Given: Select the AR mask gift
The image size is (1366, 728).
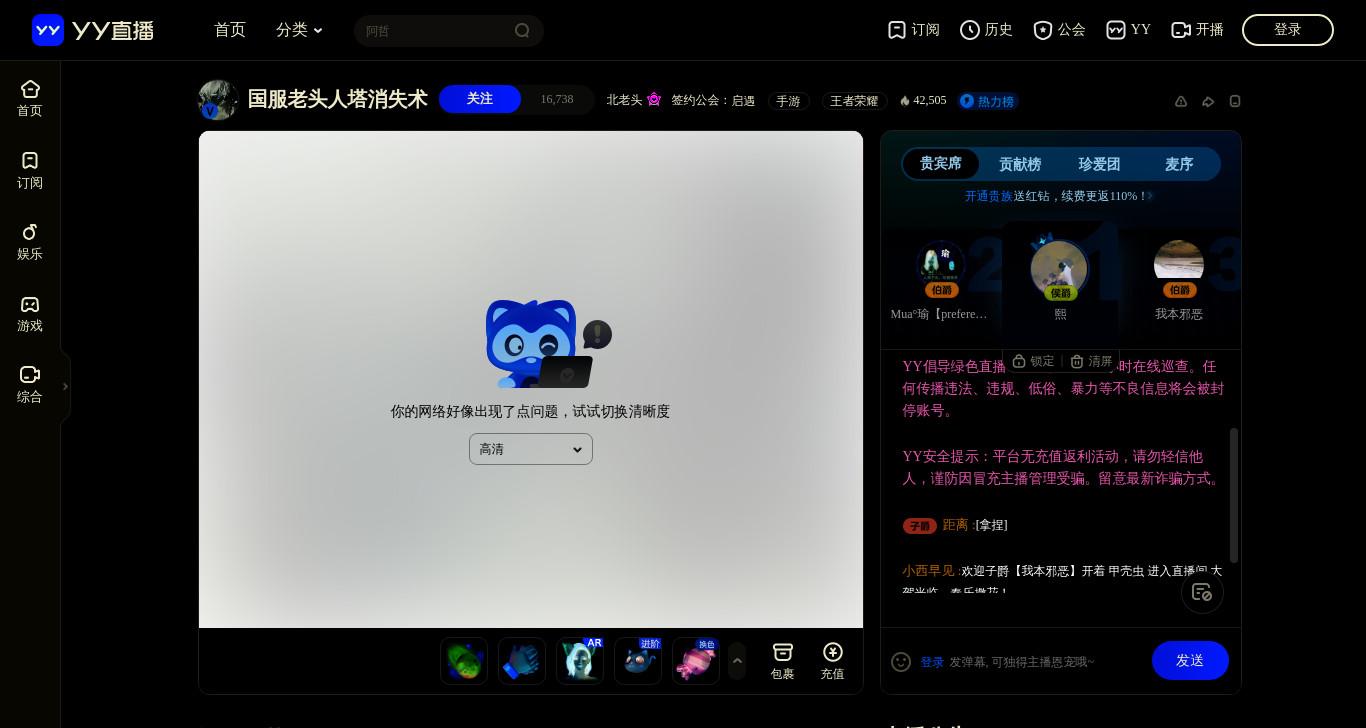Looking at the screenshot, I should pos(580,661).
